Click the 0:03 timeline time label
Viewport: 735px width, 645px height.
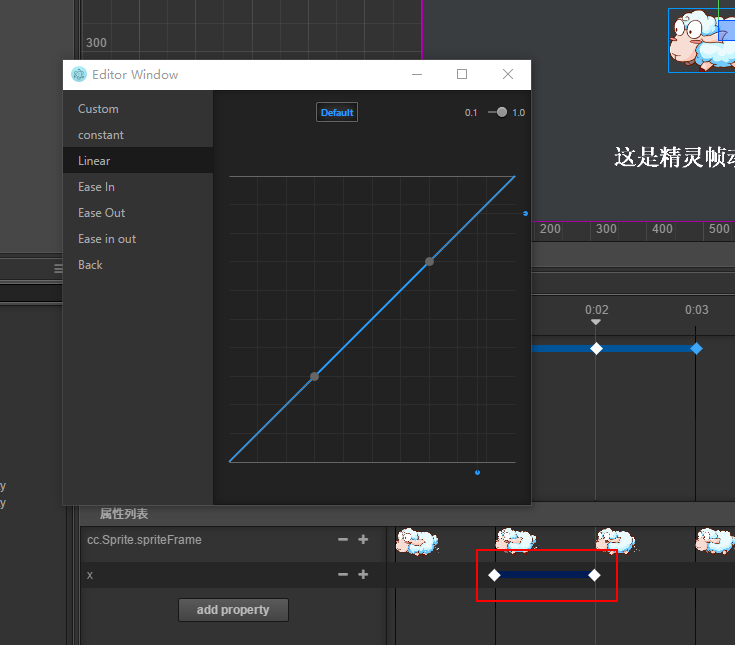tap(697, 310)
